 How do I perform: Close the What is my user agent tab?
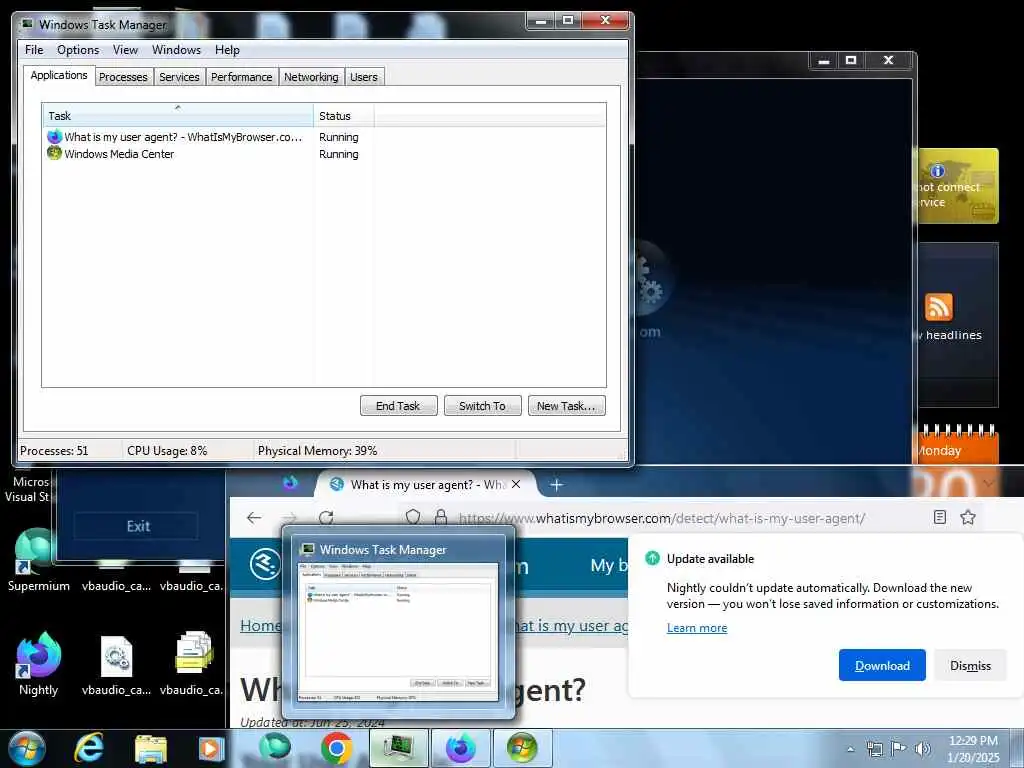(516, 485)
